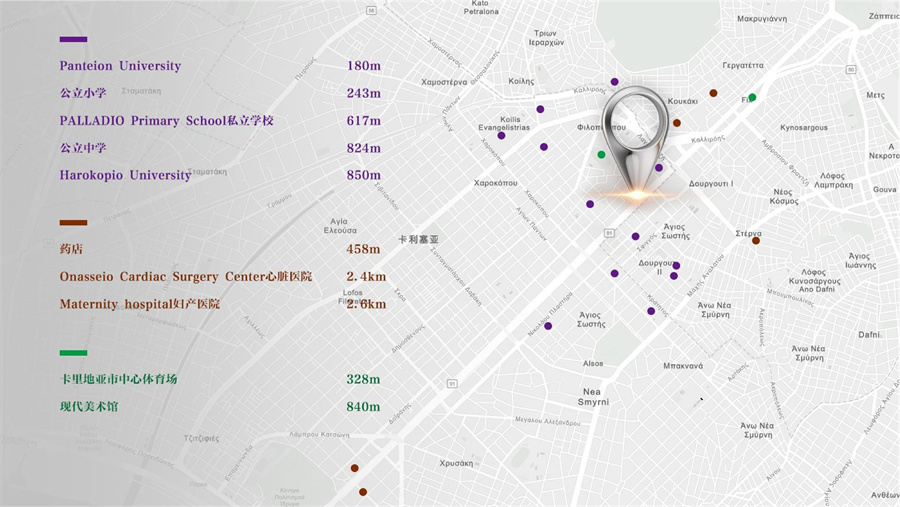Click the Κουκάκι district label
900x507 pixels.
point(682,101)
